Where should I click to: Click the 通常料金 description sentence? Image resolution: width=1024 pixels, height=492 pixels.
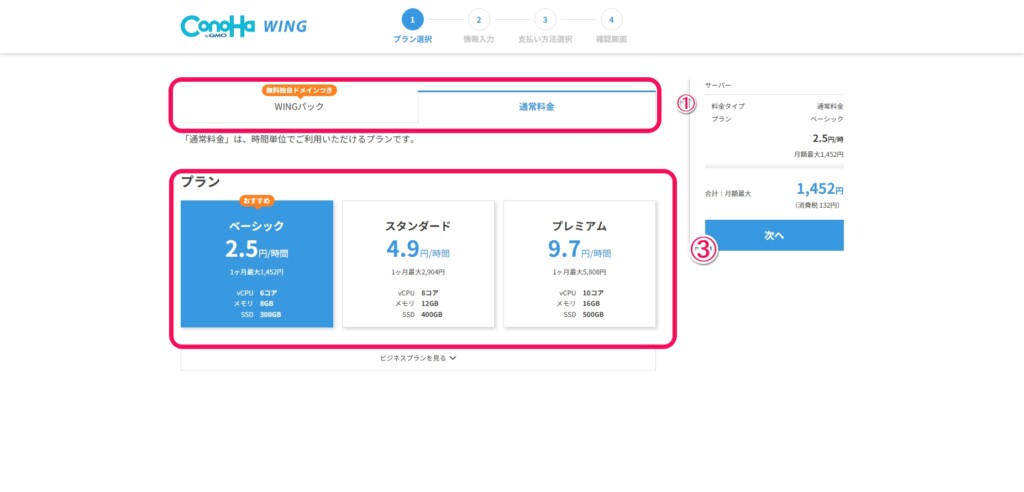click(x=300, y=139)
